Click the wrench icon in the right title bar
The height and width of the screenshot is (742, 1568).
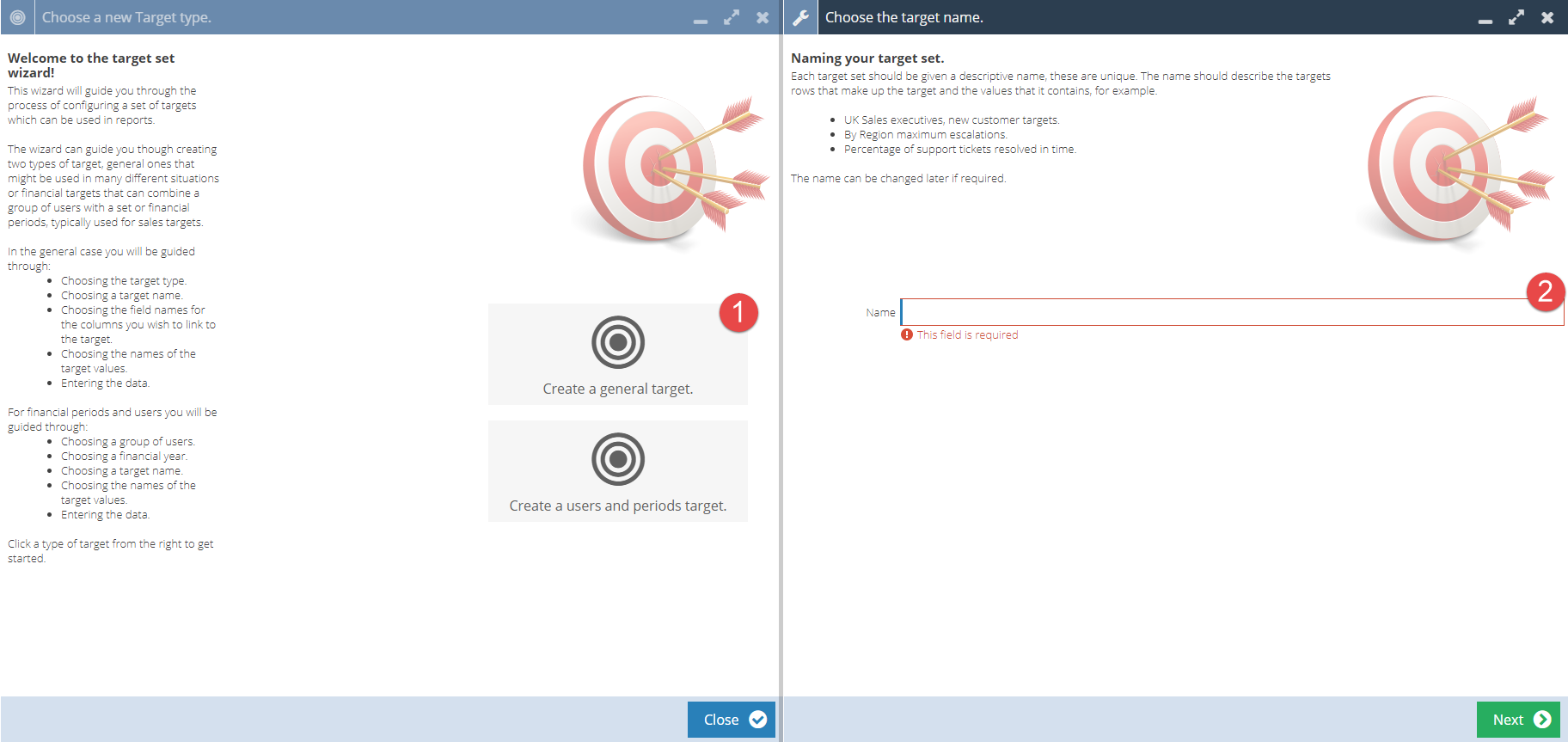pyautogui.click(x=800, y=17)
